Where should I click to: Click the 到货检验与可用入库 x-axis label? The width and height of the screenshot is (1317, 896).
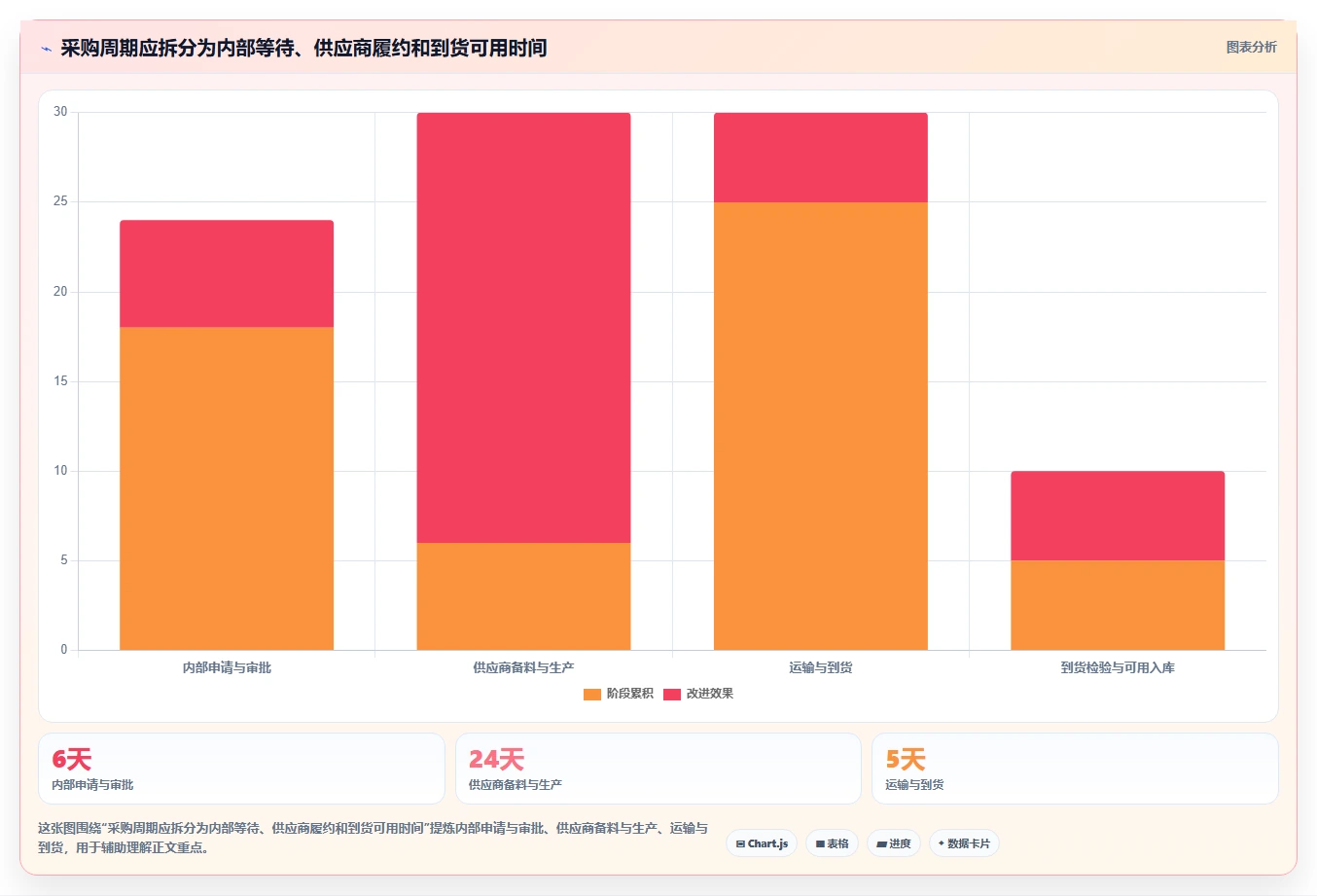[1118, 667]
